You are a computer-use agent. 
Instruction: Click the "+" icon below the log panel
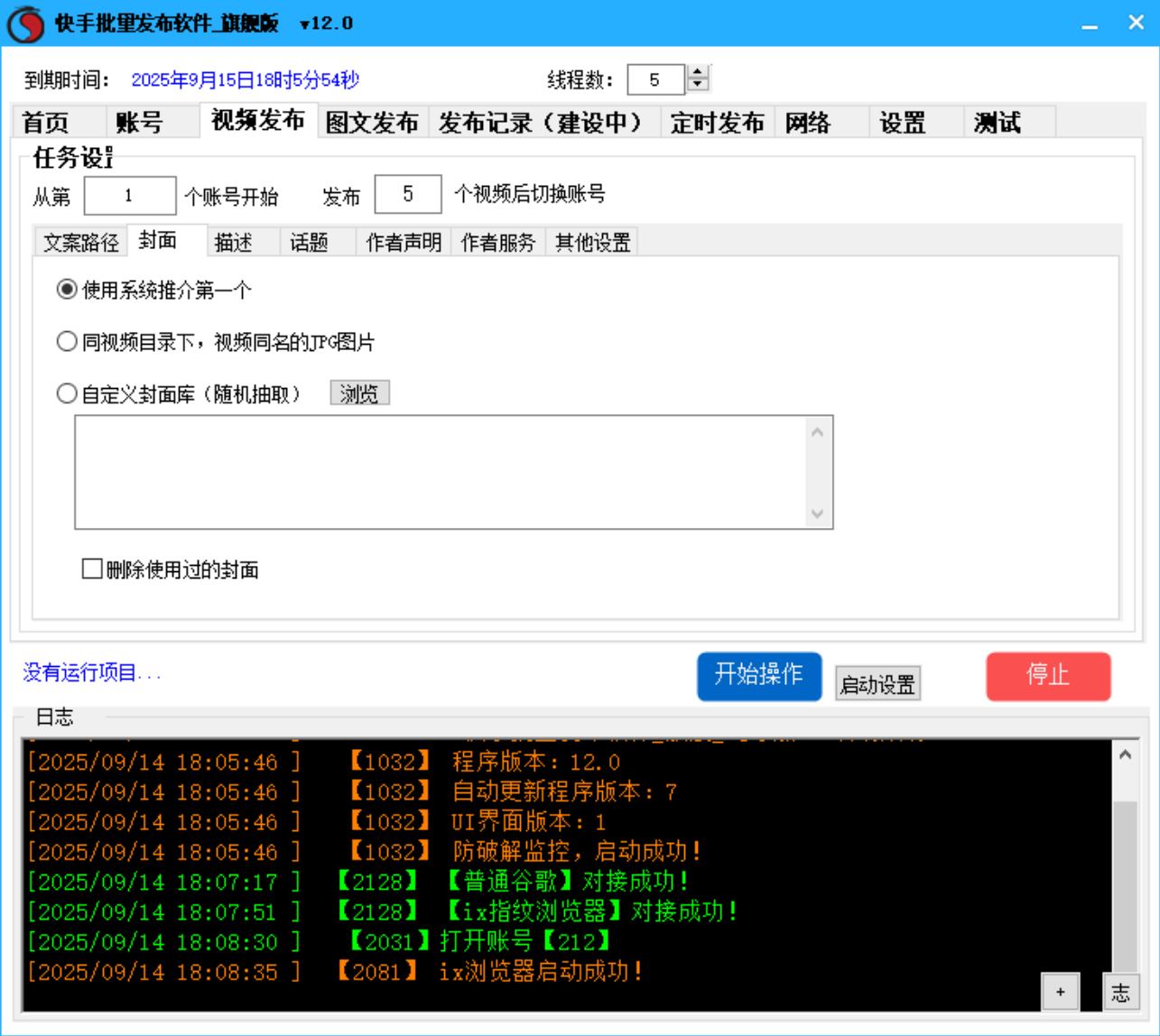click(x=1062, y=991)
